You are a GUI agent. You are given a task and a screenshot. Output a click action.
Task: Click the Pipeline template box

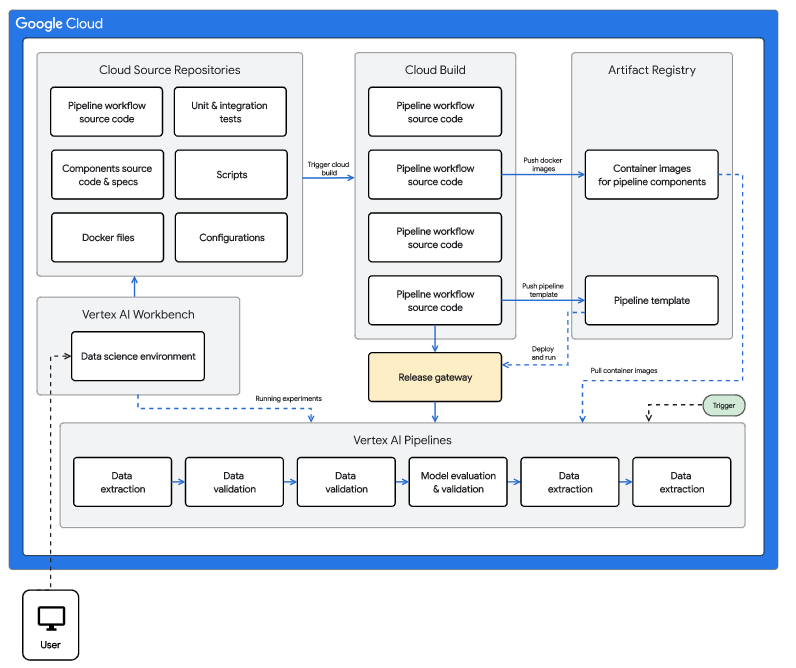651,300
